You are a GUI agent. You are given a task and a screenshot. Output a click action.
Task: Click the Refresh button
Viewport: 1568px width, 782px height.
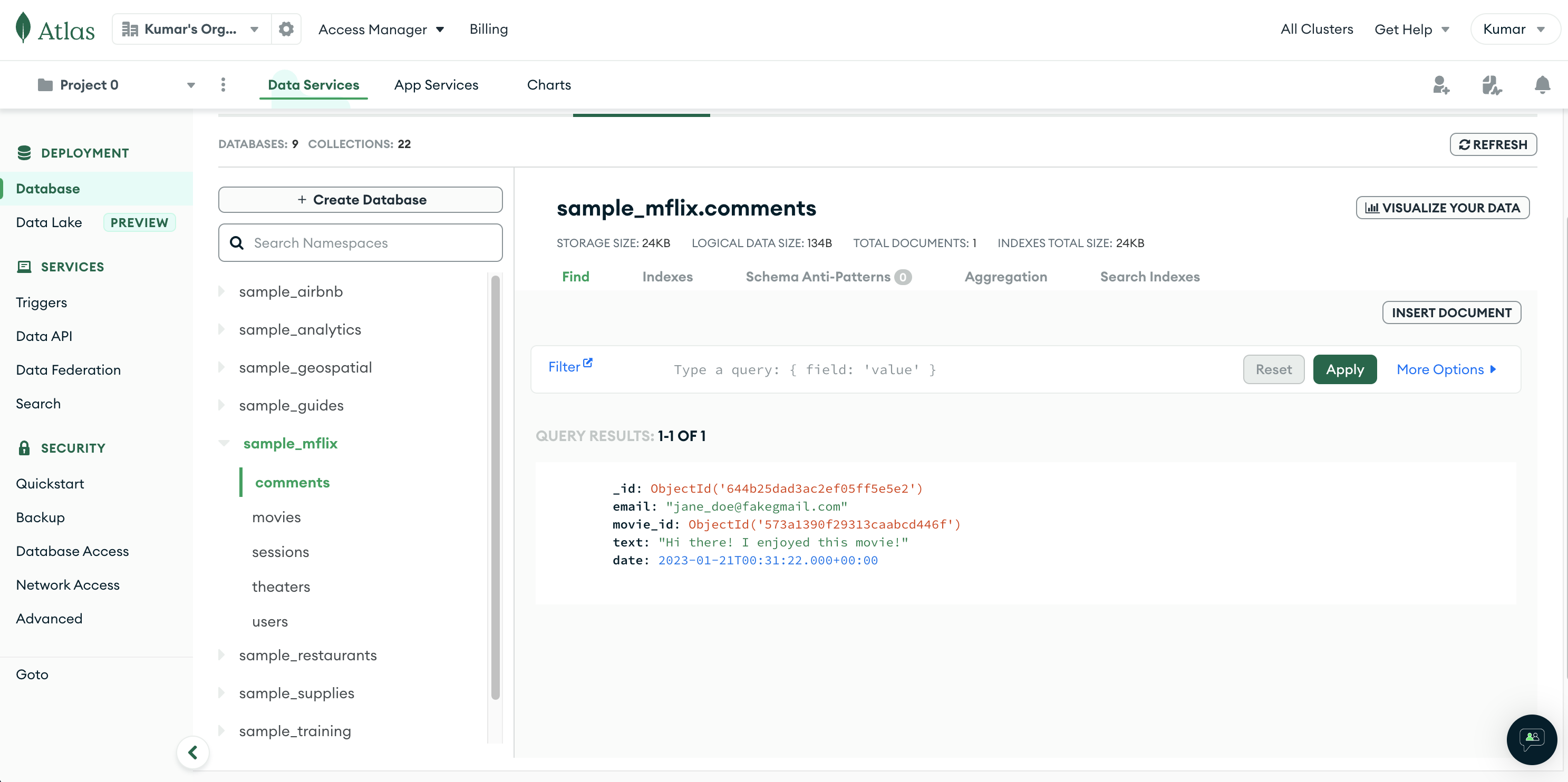[1493, 144]
